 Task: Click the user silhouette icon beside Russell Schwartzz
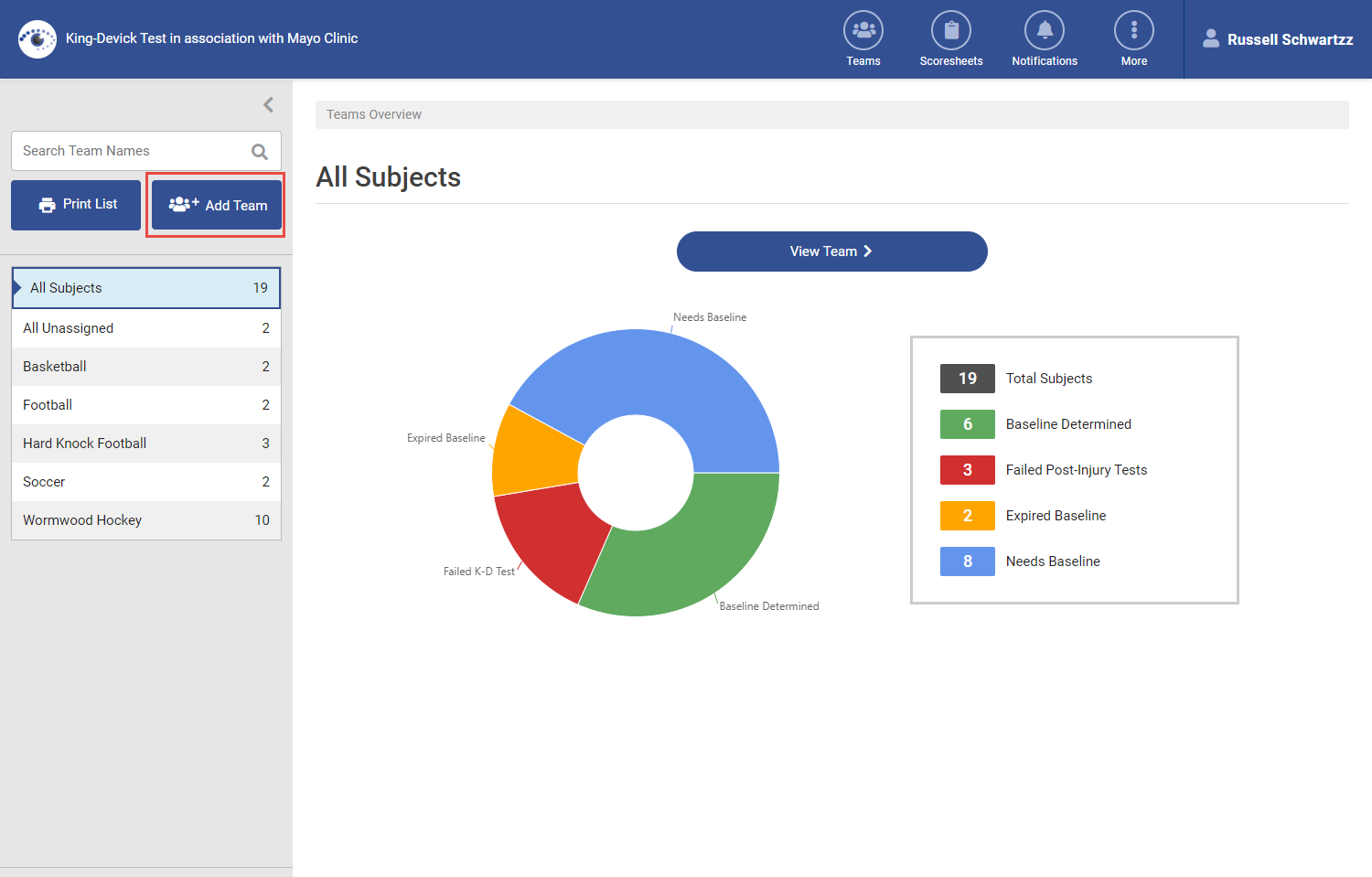(1211, 38)
